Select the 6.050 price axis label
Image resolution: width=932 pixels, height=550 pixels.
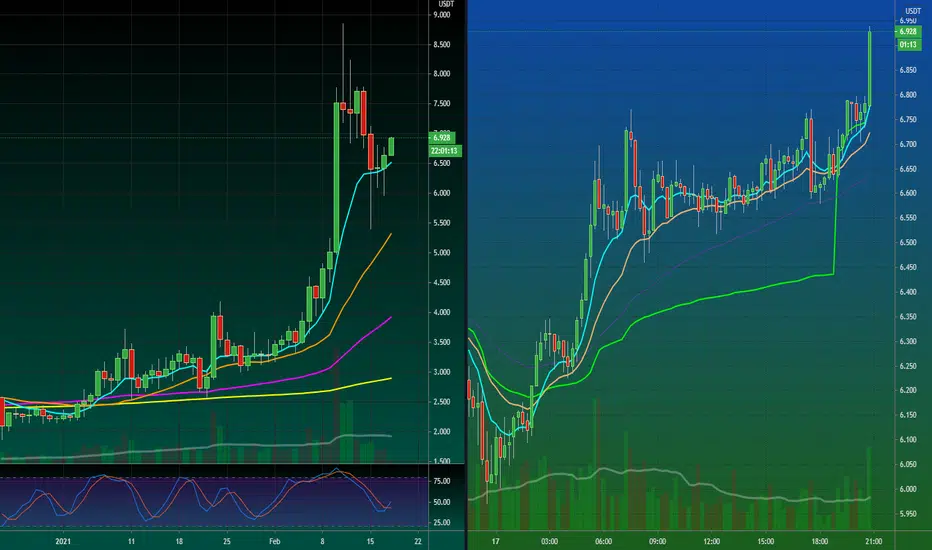(x=908, y=464)
